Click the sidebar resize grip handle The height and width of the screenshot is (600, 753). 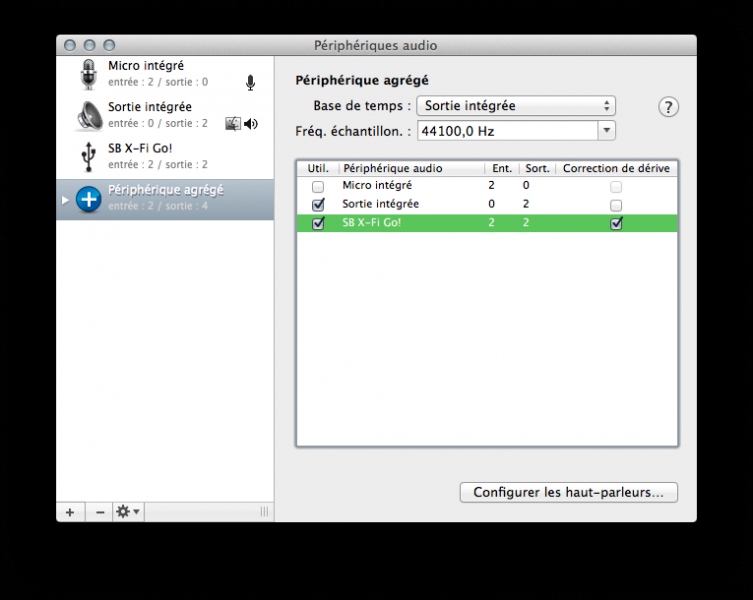click(x=264, y=512)
